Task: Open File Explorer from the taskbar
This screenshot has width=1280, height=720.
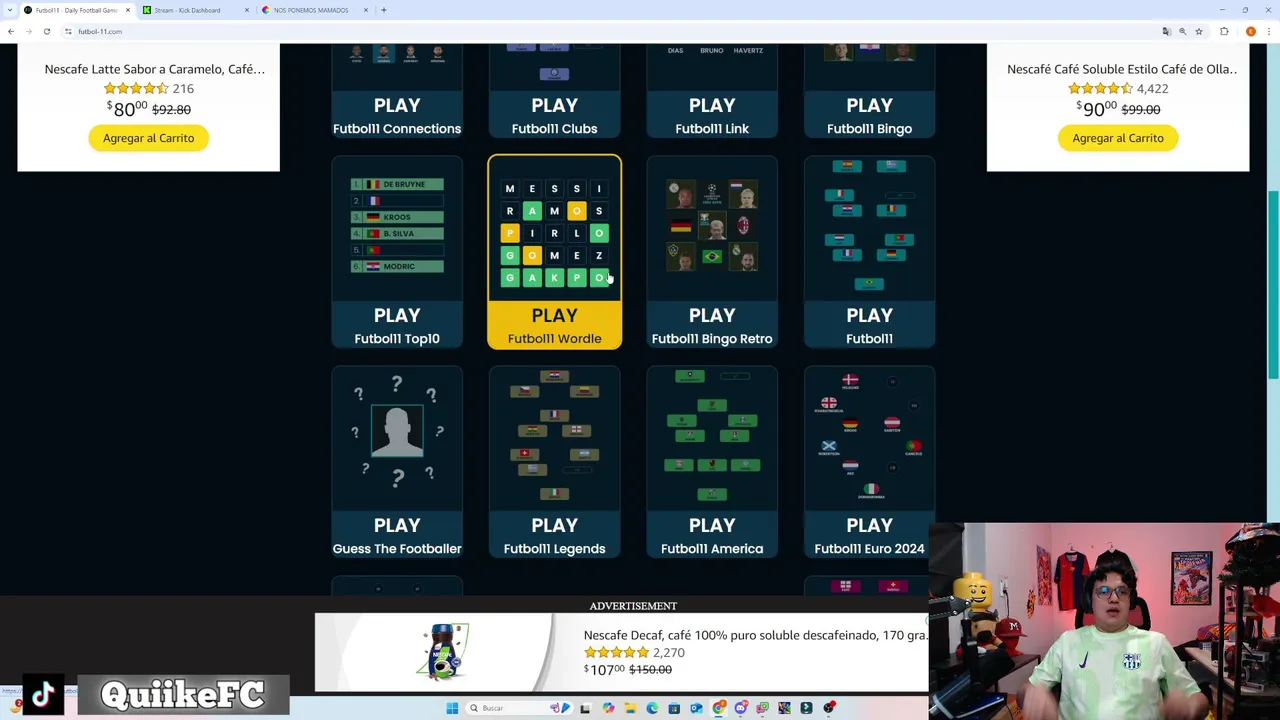Action: pyautogui.click(x=630, y=708)
